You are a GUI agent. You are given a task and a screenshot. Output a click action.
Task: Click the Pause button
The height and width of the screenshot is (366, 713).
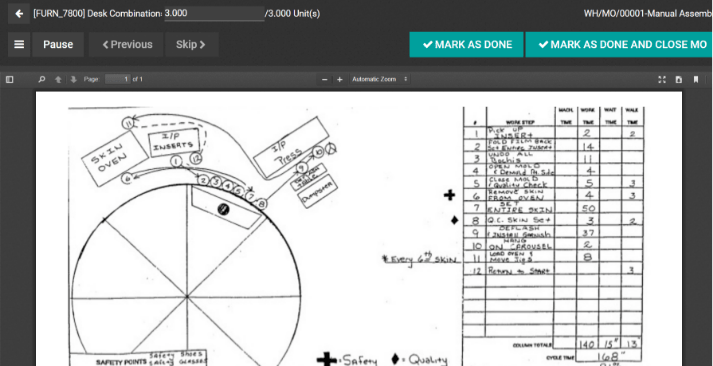click(x=58, y=45)
